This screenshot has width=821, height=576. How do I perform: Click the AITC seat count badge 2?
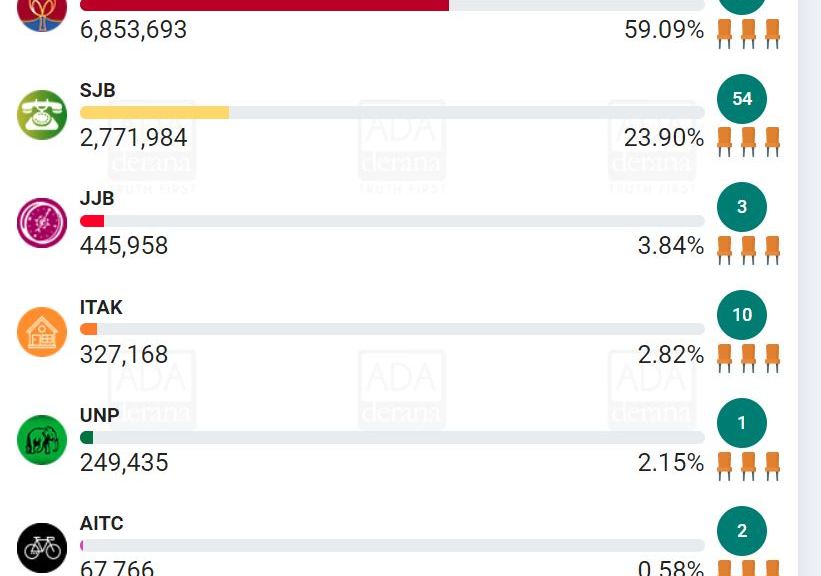(742, 531)
